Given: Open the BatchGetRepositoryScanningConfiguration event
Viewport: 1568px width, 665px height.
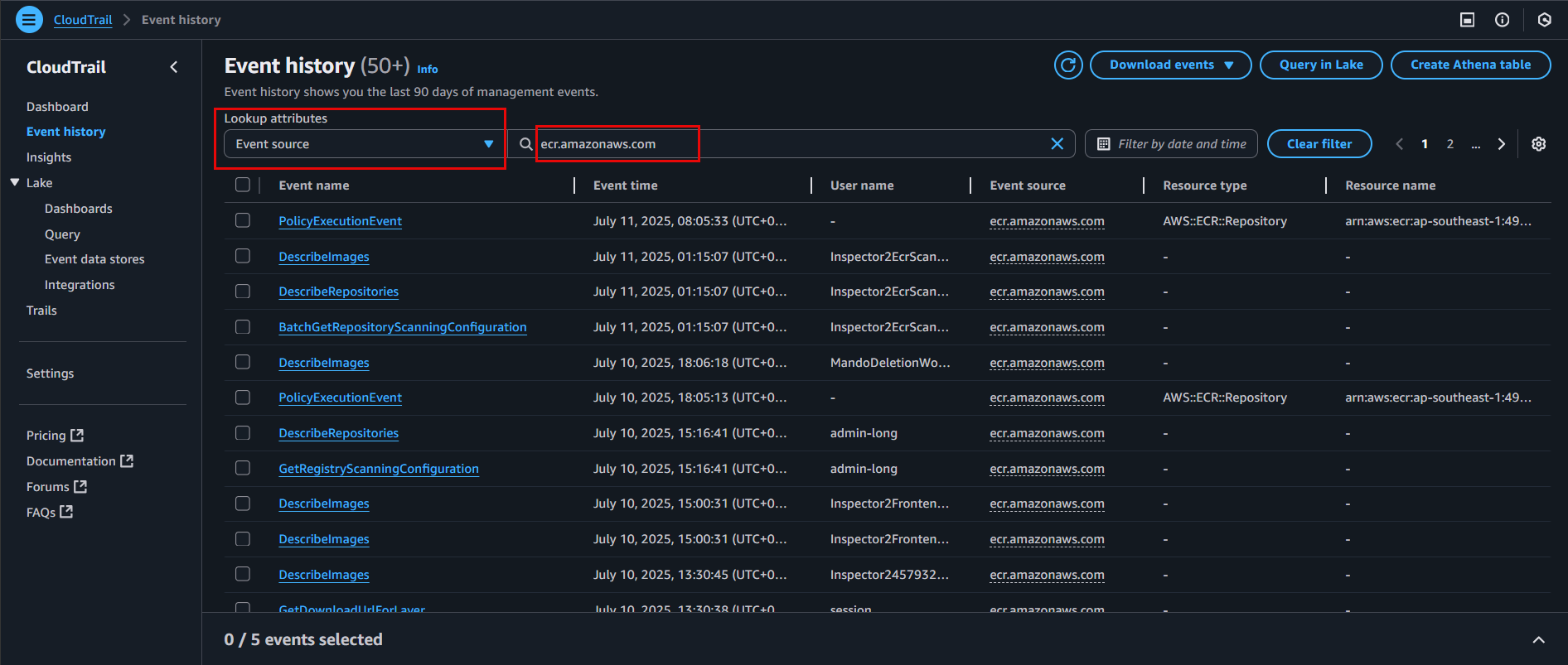Looking at the screenshot, I should tap(403, 327).
